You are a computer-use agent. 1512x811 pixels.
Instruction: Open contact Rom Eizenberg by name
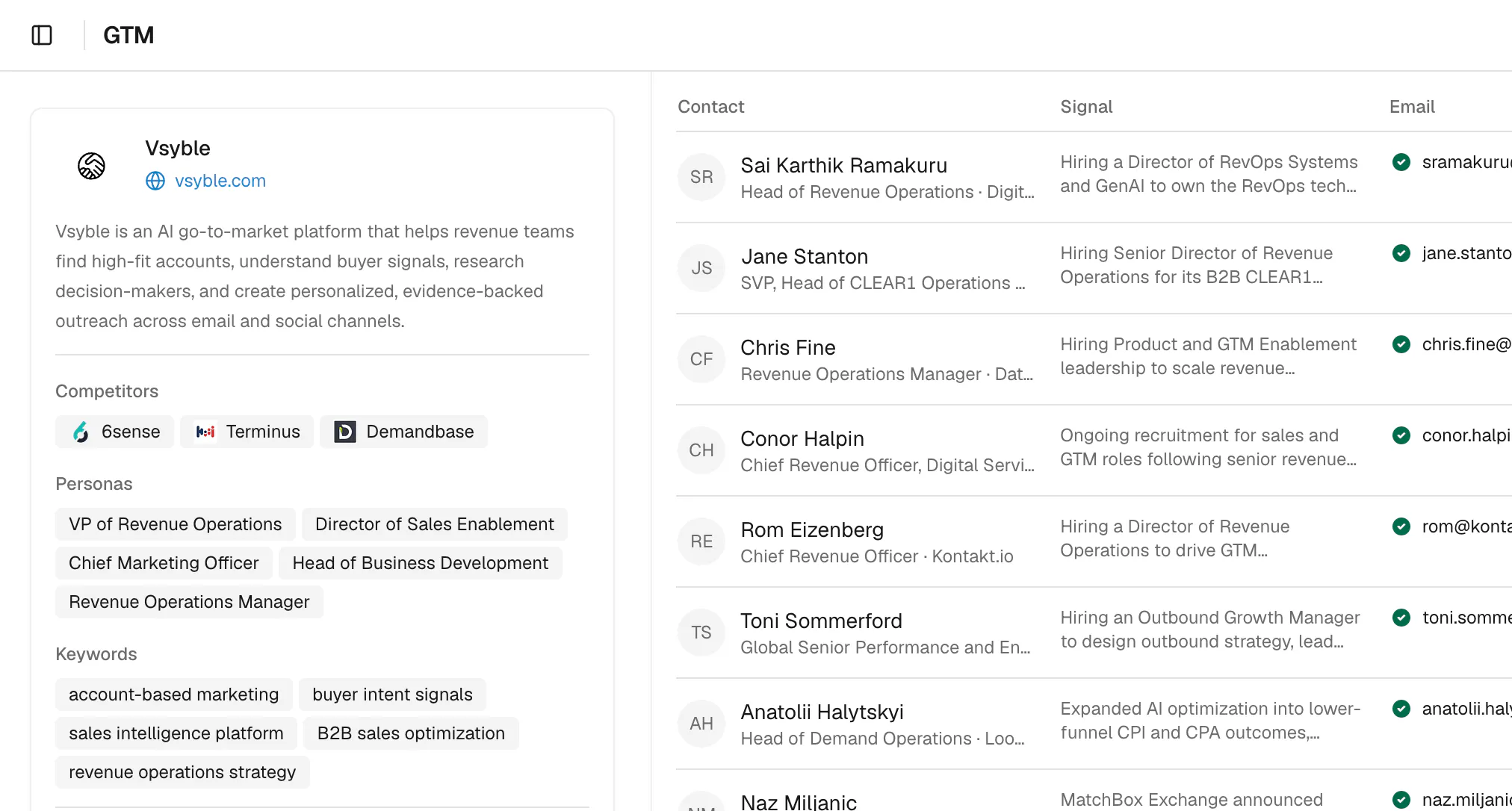pos(812,529)
